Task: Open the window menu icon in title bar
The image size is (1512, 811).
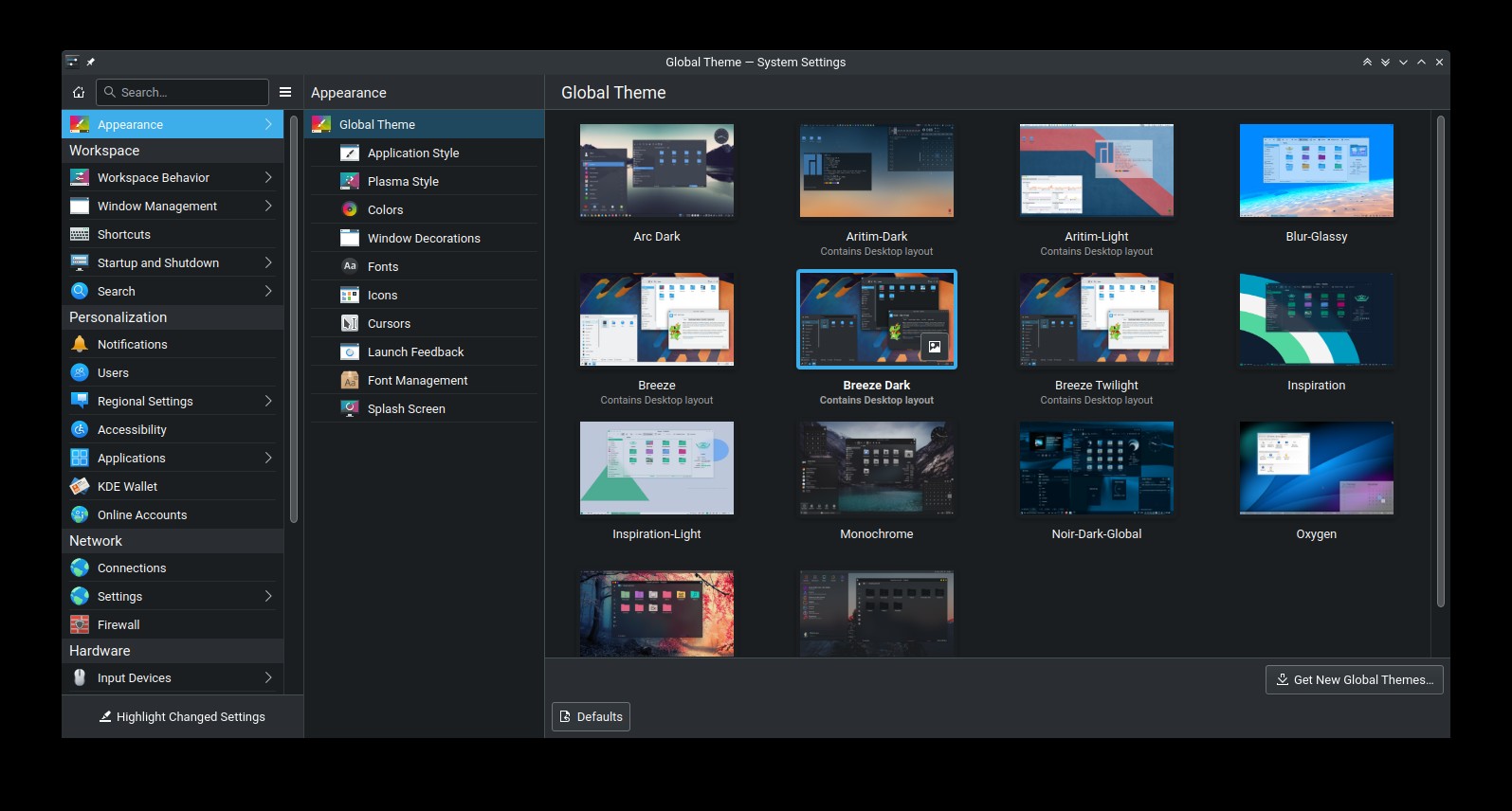Action: [x=72, y=62]
